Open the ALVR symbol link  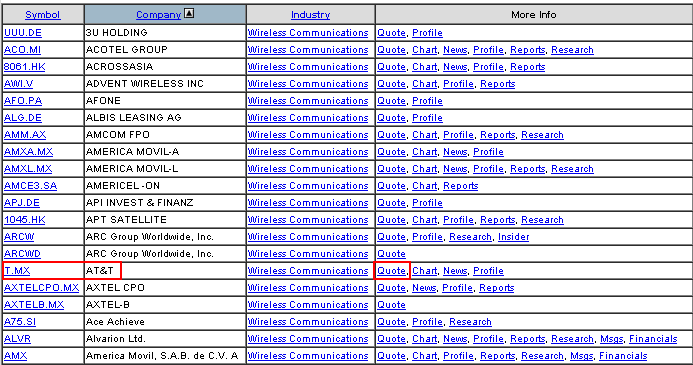click(x=17, y=339)
